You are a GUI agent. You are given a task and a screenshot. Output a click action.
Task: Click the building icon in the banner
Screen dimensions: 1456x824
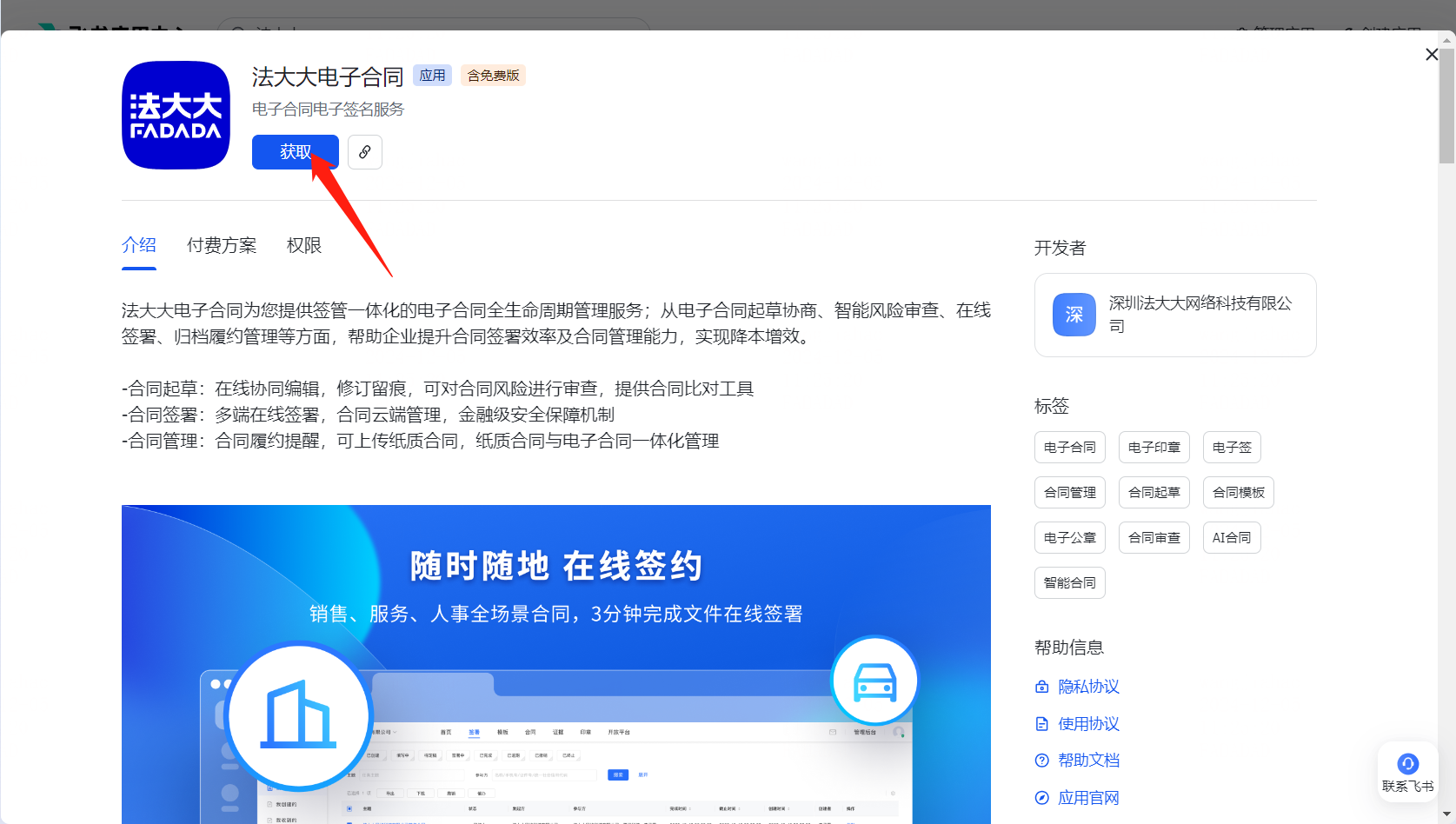click(299, 716)
